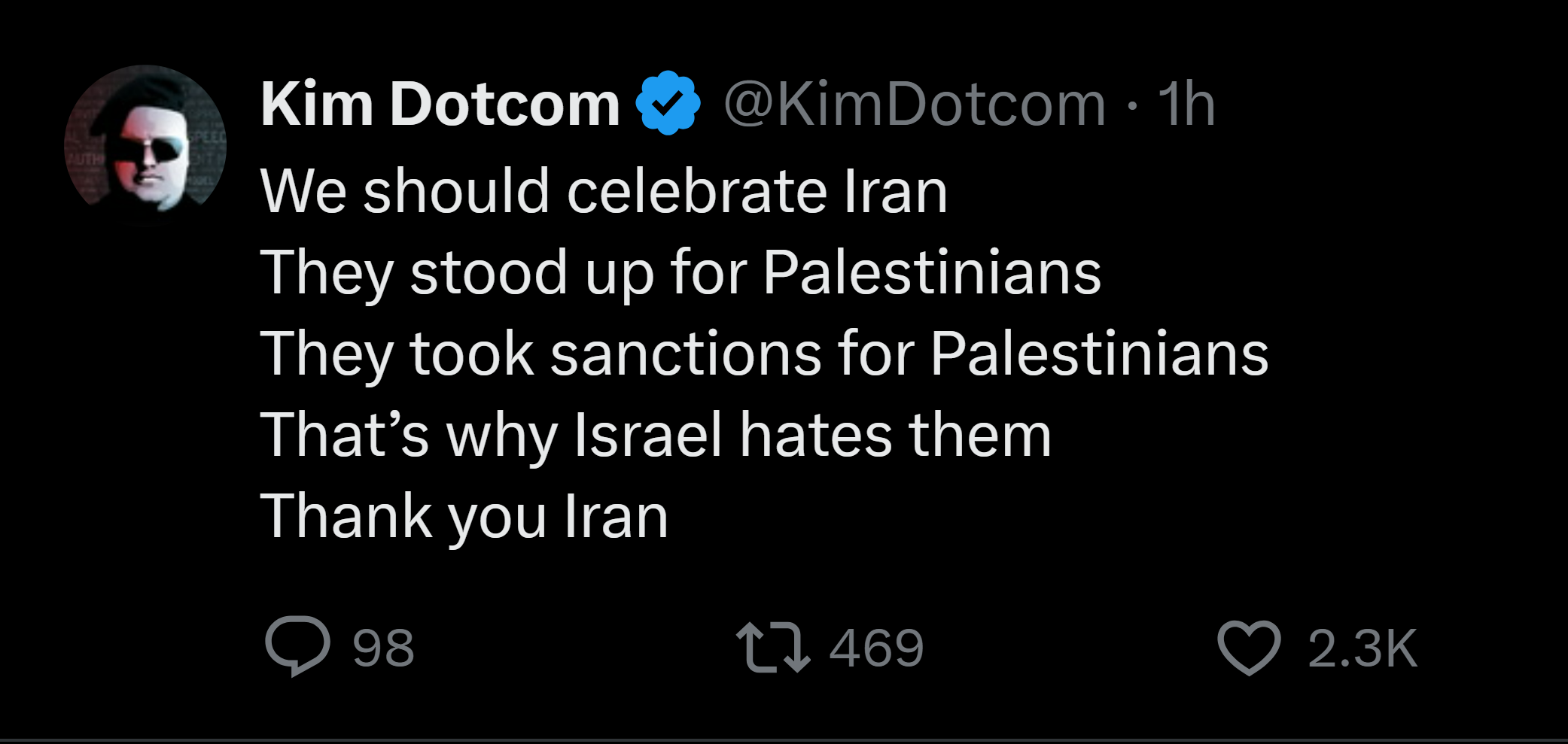Click the 1h timestamp
Viewport: 1568px width, 744px height.
(1186, 104)
